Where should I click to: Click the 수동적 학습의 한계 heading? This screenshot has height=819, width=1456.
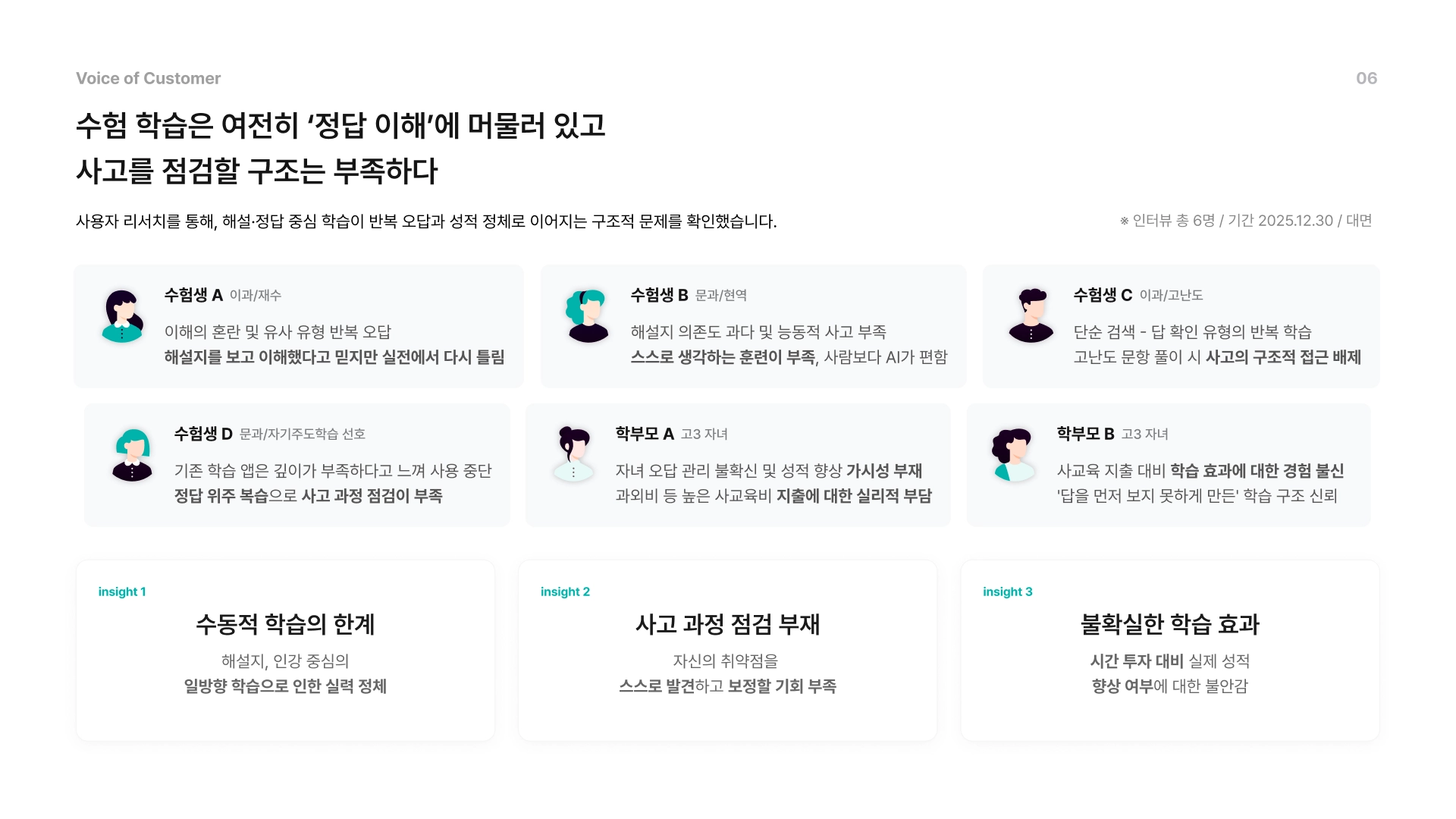point(285,624)
